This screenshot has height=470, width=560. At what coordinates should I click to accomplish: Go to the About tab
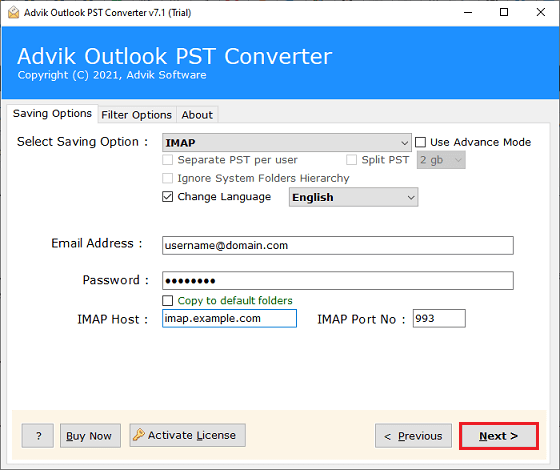tap(197, 115)
